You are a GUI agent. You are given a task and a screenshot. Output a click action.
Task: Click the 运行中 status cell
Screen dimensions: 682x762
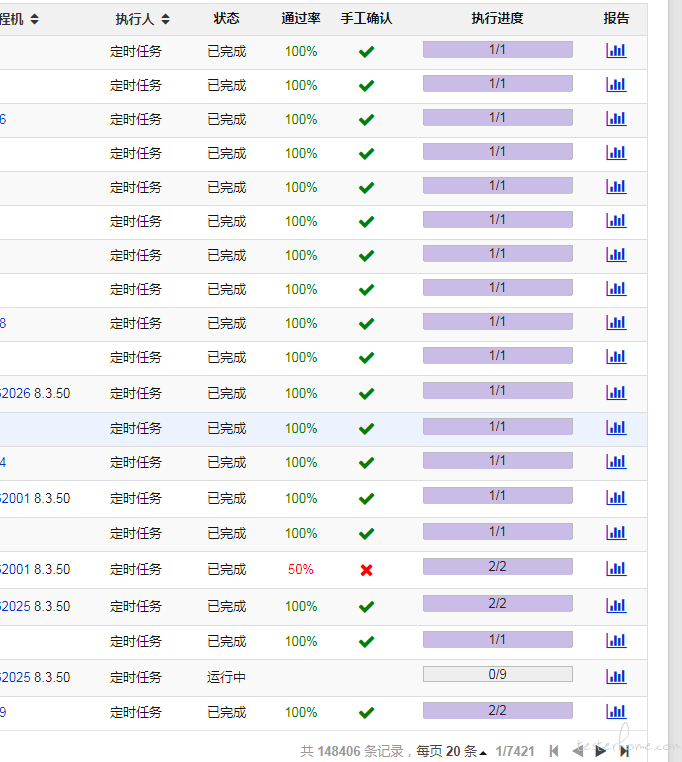pos(226,677)
